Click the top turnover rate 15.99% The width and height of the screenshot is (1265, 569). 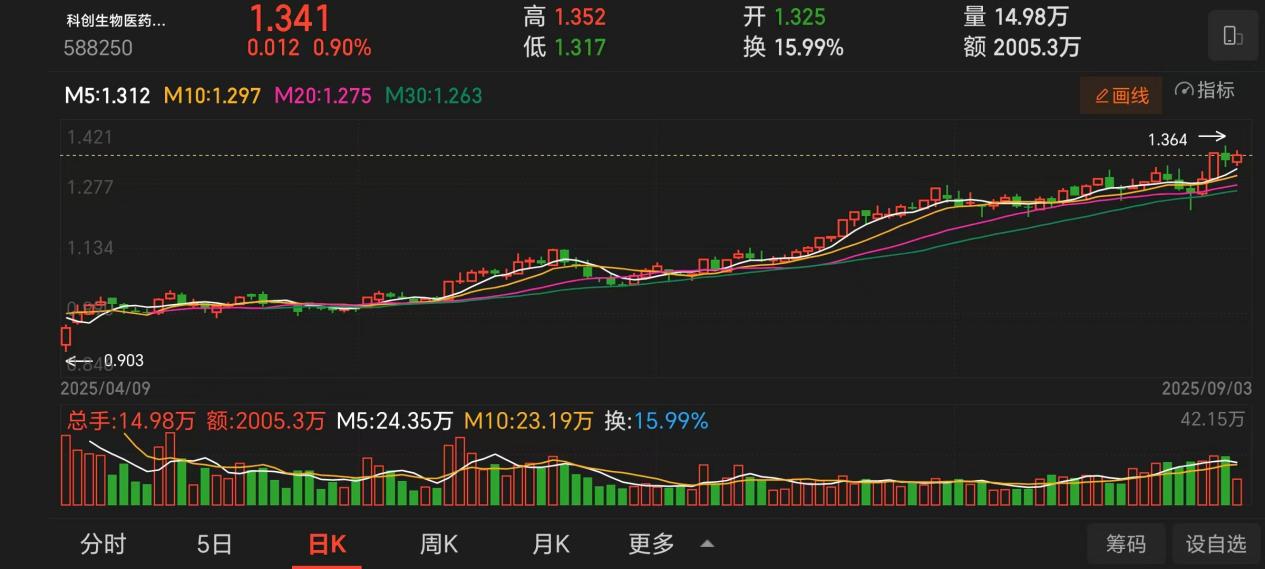coord(807,47)
